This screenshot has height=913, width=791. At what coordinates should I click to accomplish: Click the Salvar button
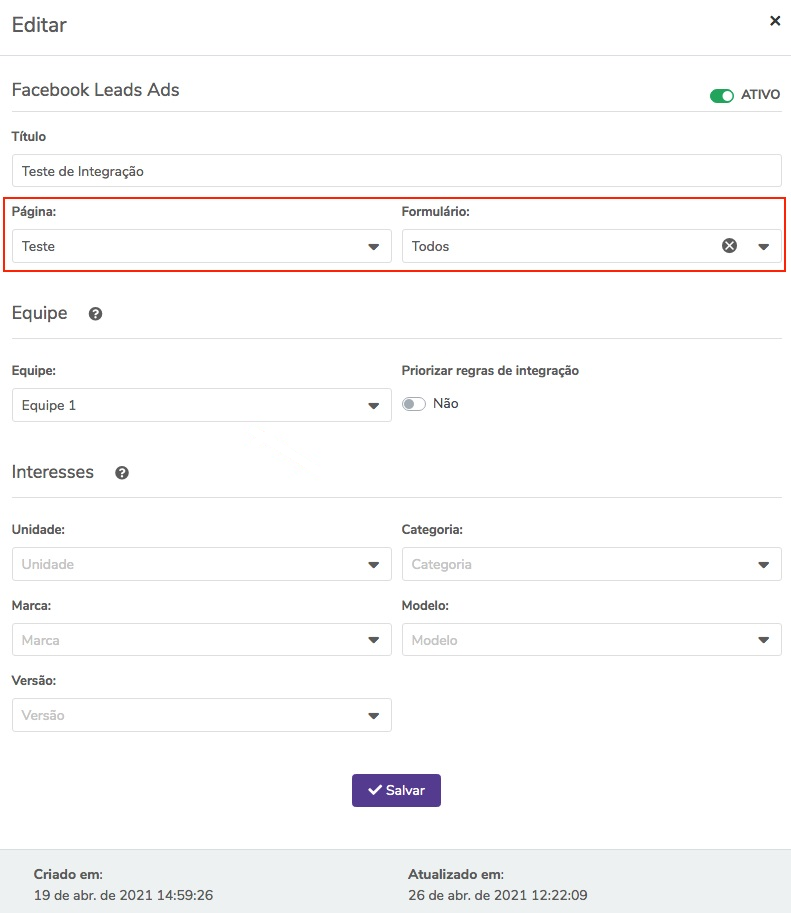396,790
